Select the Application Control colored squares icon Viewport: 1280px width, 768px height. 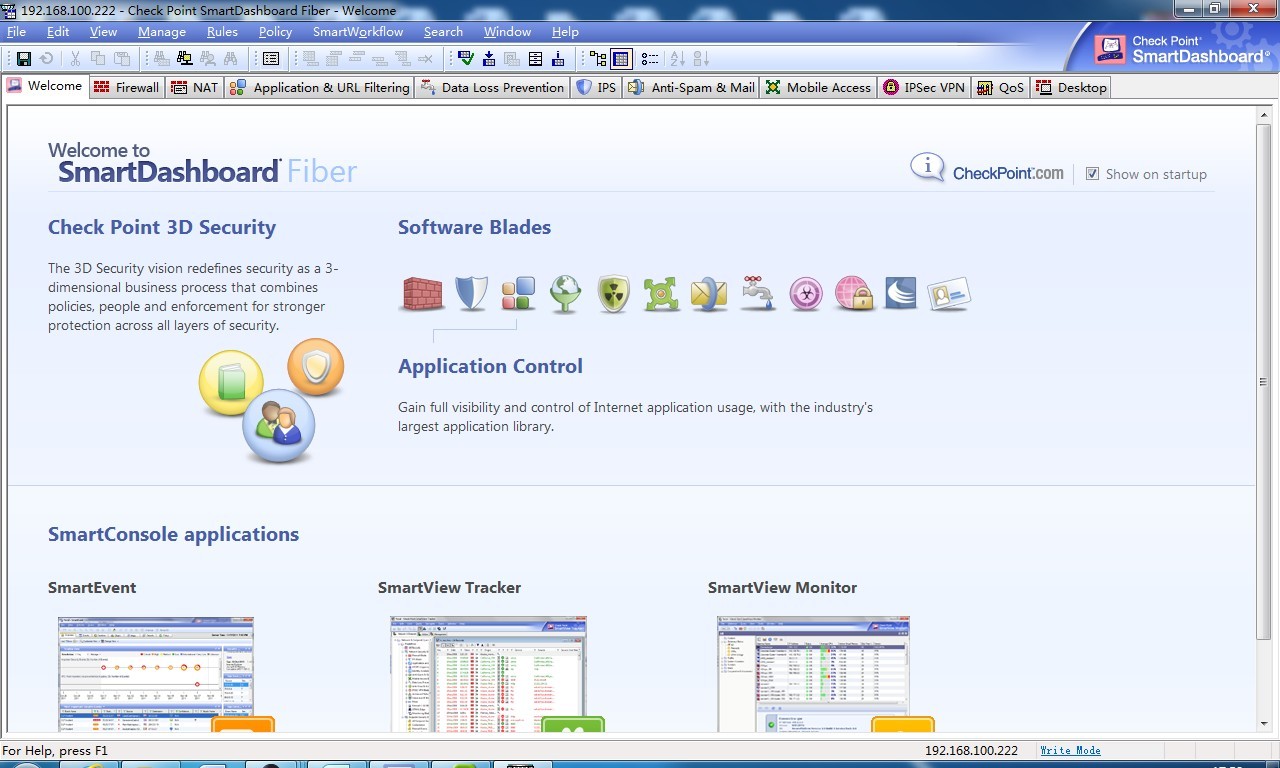tap(518, 294)
